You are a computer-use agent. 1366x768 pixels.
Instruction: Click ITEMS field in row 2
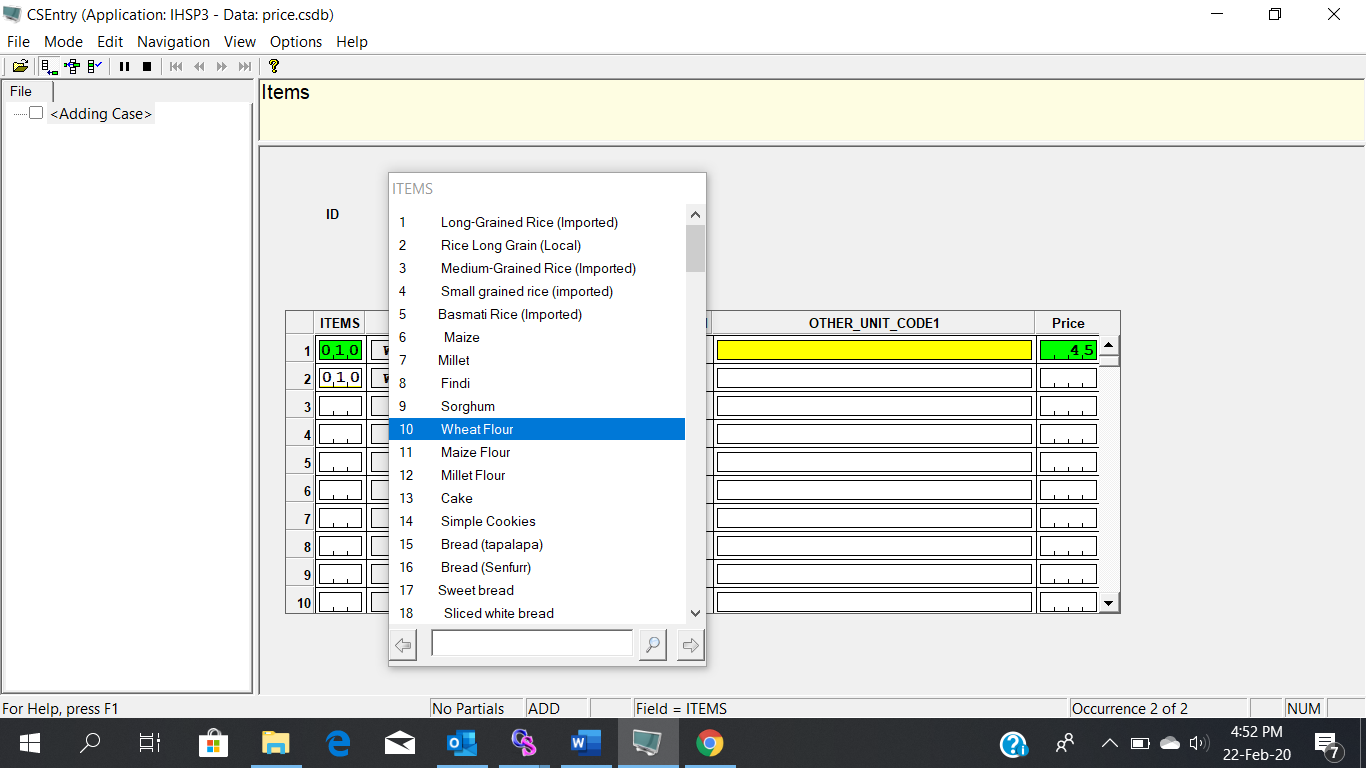[340, 378]
